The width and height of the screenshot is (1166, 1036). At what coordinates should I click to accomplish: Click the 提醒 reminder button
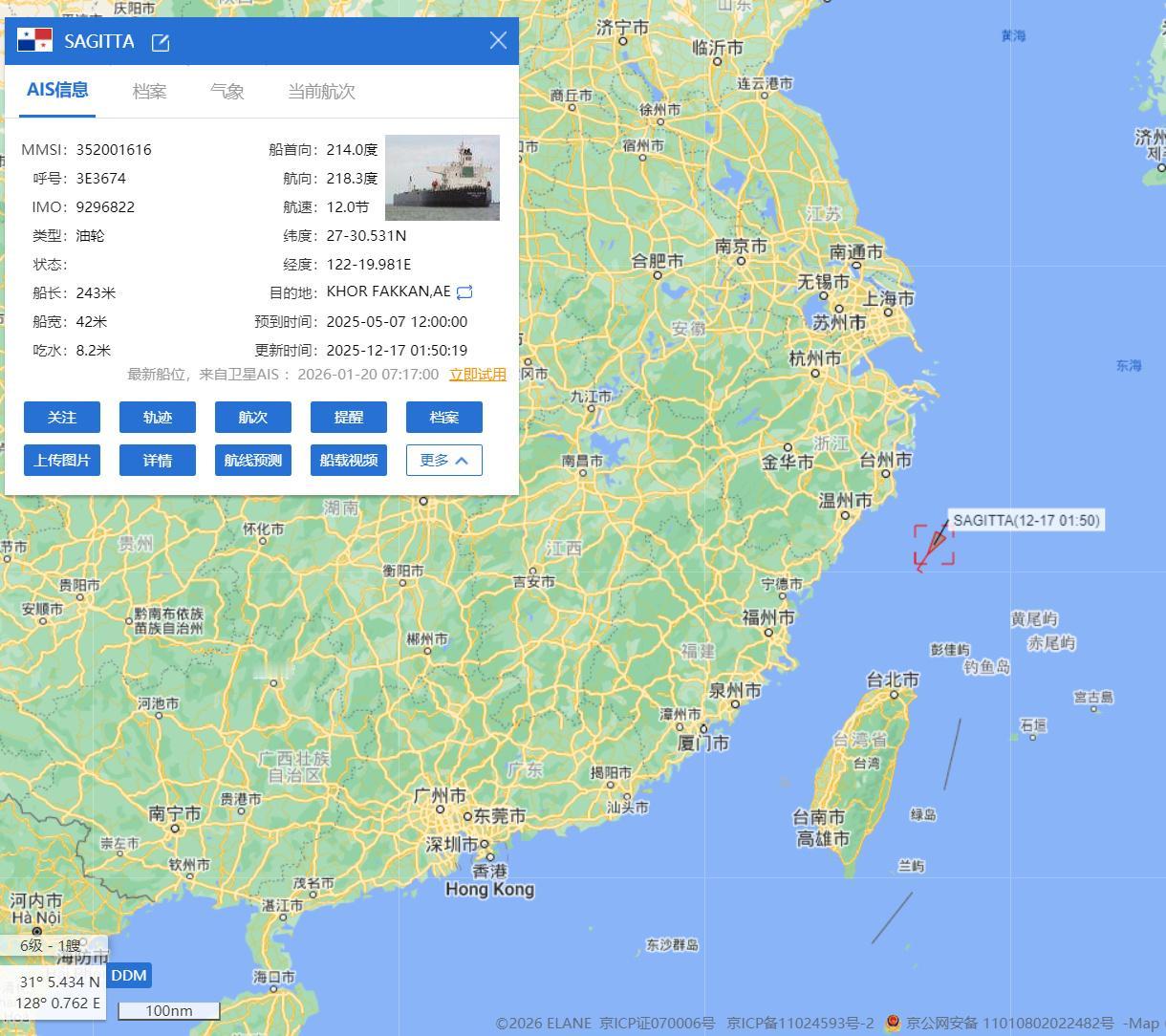[x=349, y=418]
